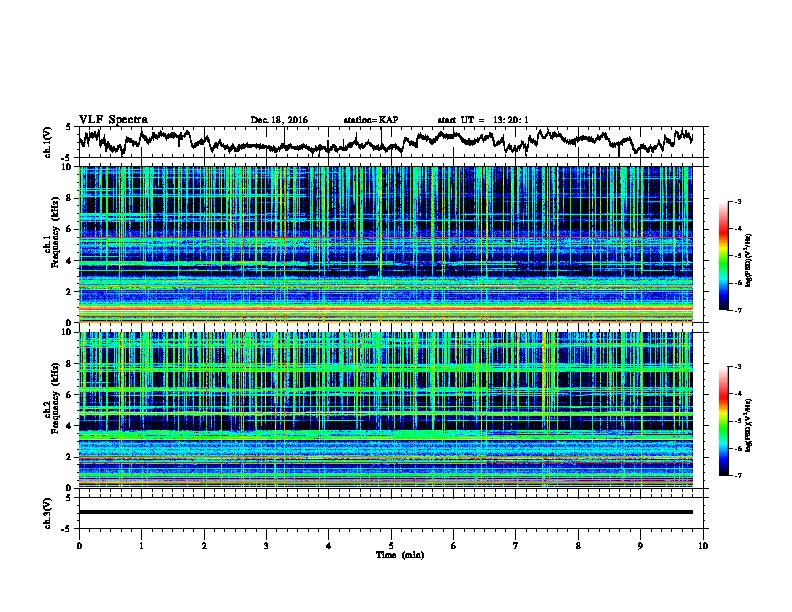The image size is (792, 612).
Task: Click the ch.1 spectrogram color scale bar
Action: [x=724, y=256]
